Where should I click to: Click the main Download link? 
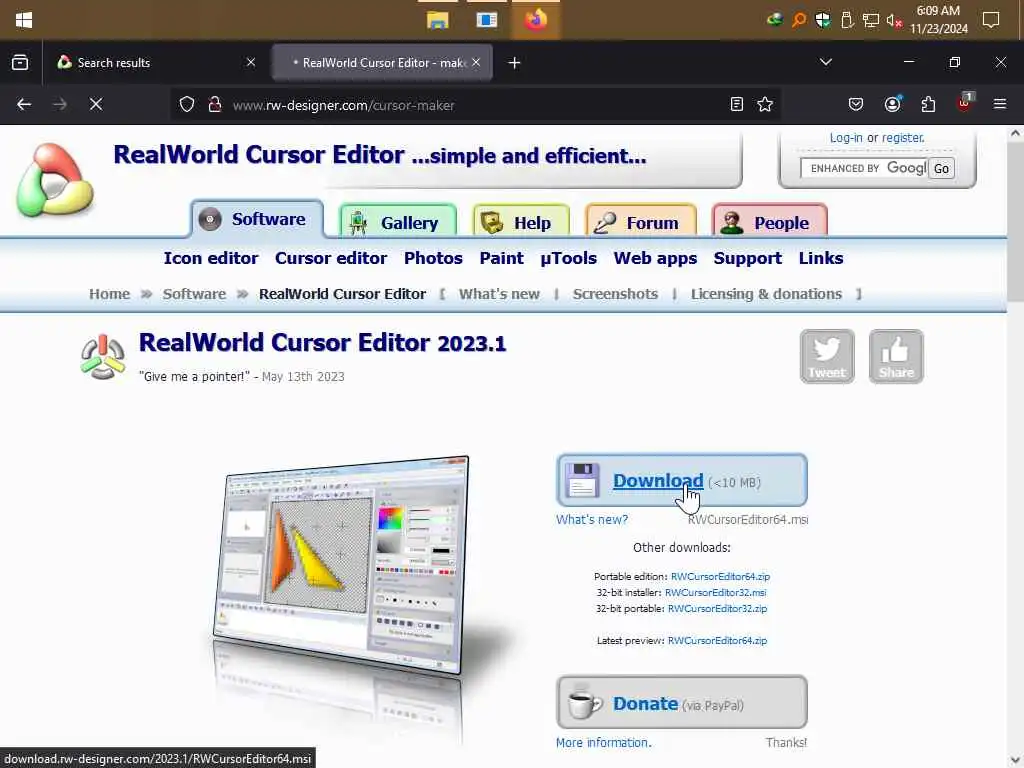(658, 481)
